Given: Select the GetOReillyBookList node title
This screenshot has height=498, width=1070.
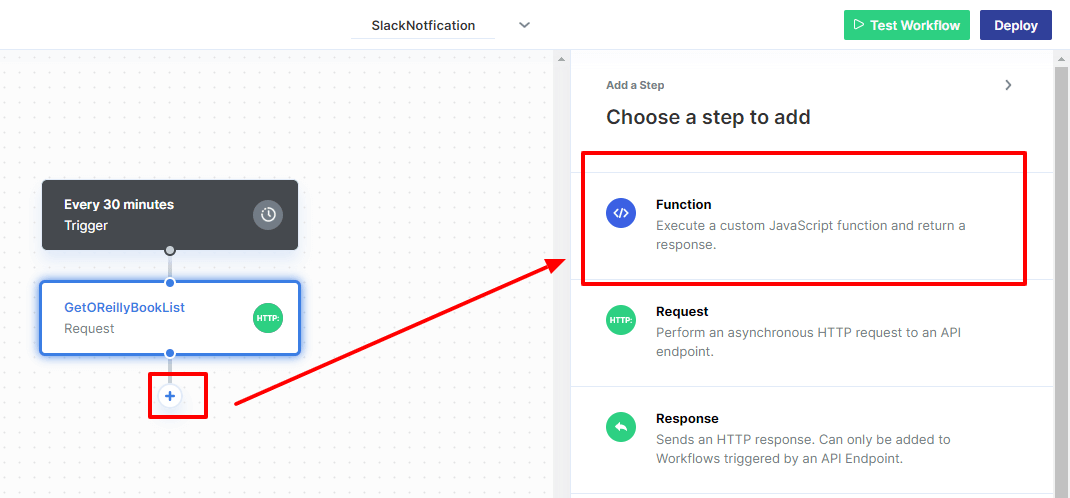Looking at the screenshot, I should pos(124,307).
